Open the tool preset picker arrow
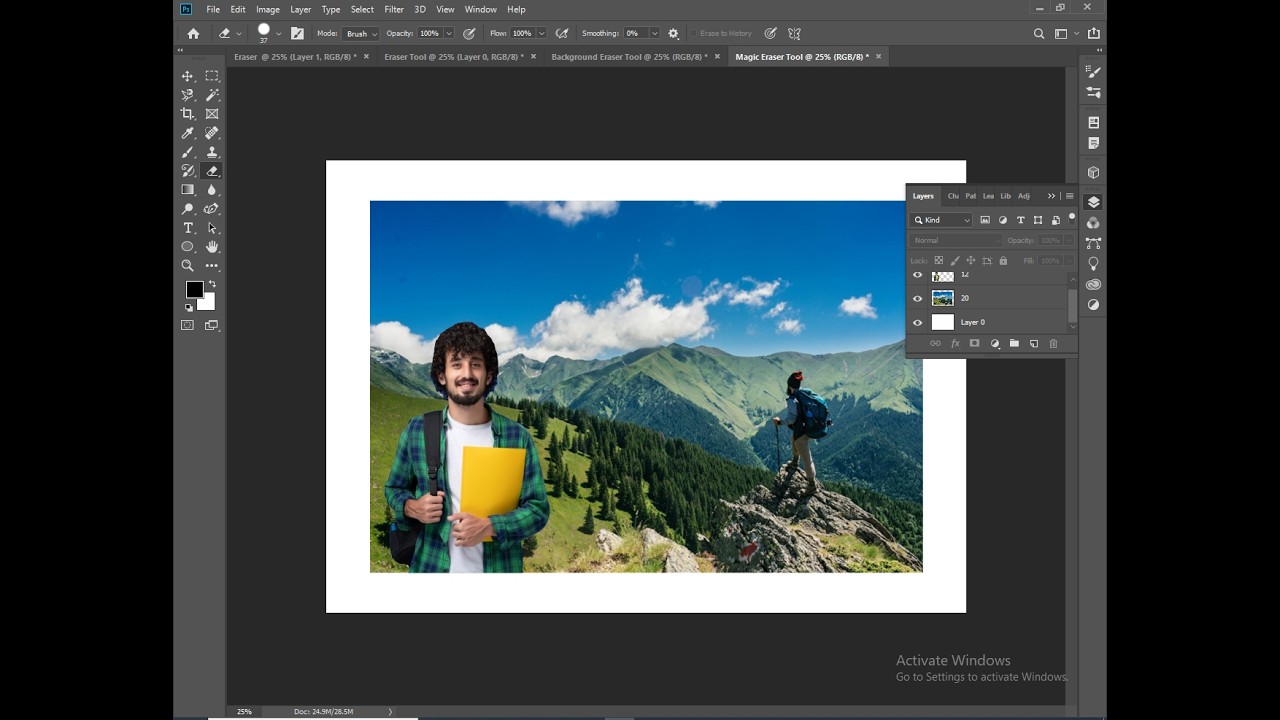 239,33
